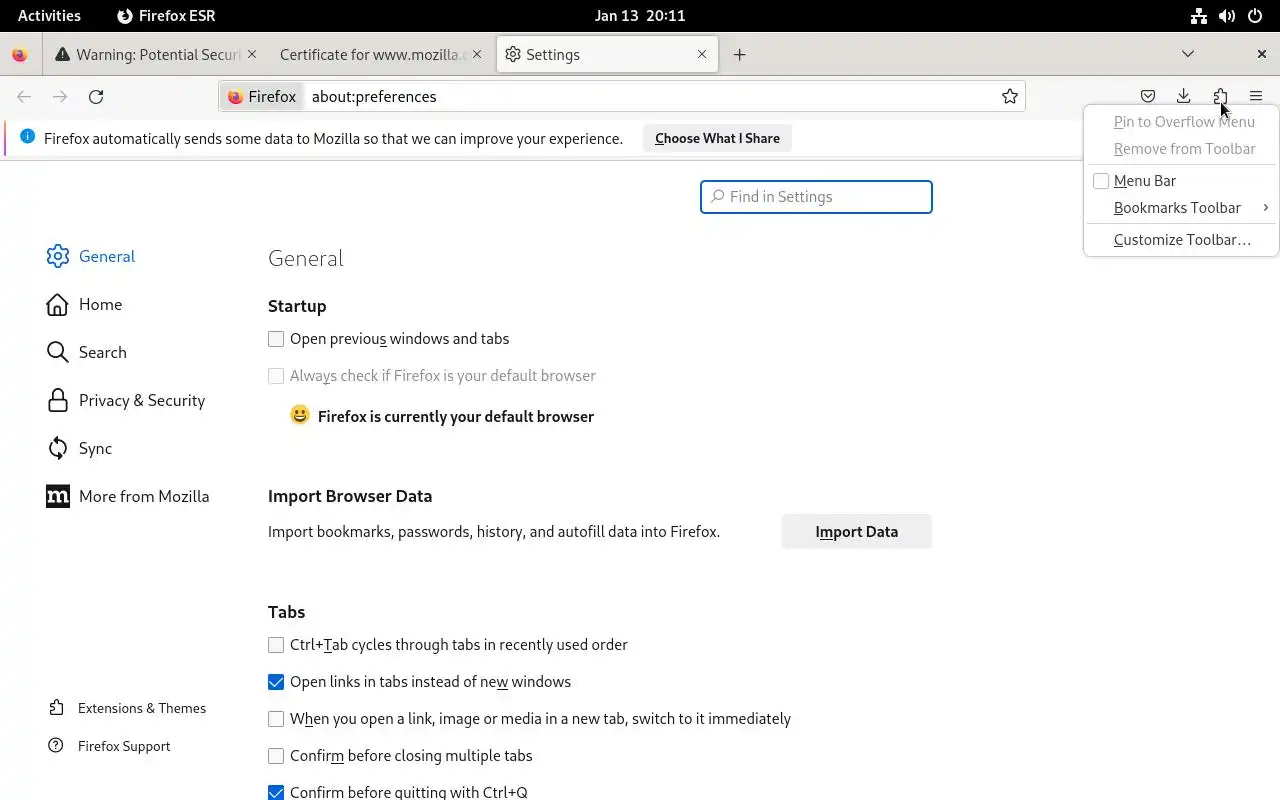Switch to the Warning: Potential Security tab
The image size is (1280, 800).
pyautogui.click(x=150, y=55)
